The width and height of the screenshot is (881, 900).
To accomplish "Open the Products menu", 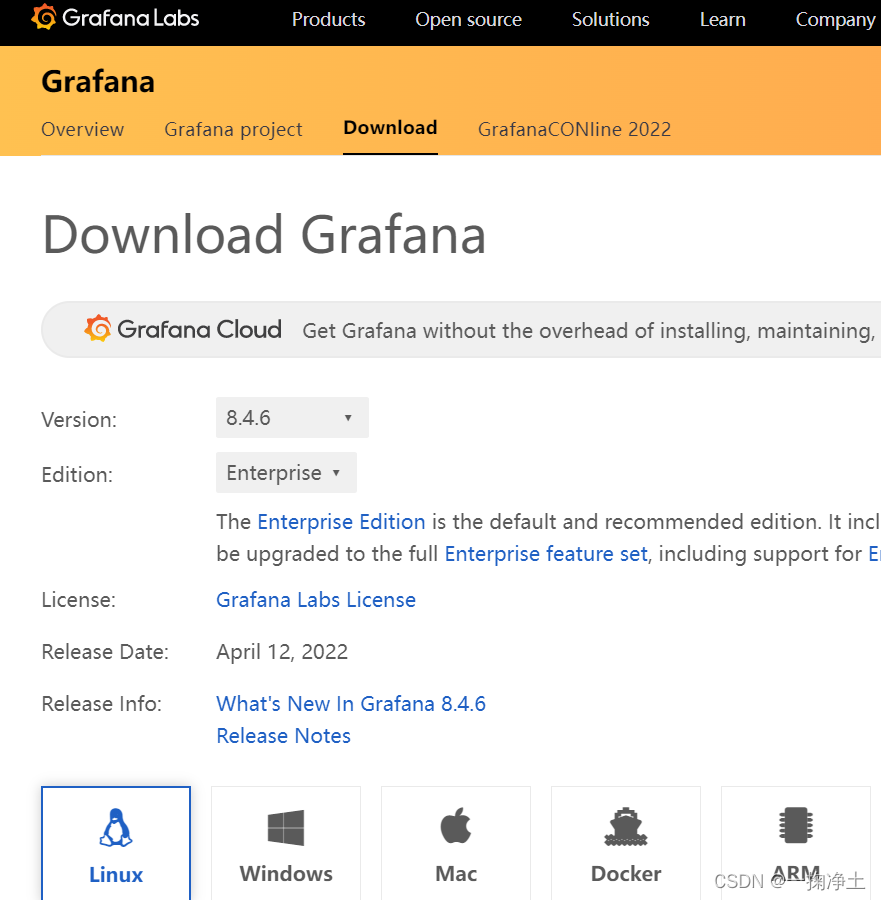I will (x=328, y=20).
